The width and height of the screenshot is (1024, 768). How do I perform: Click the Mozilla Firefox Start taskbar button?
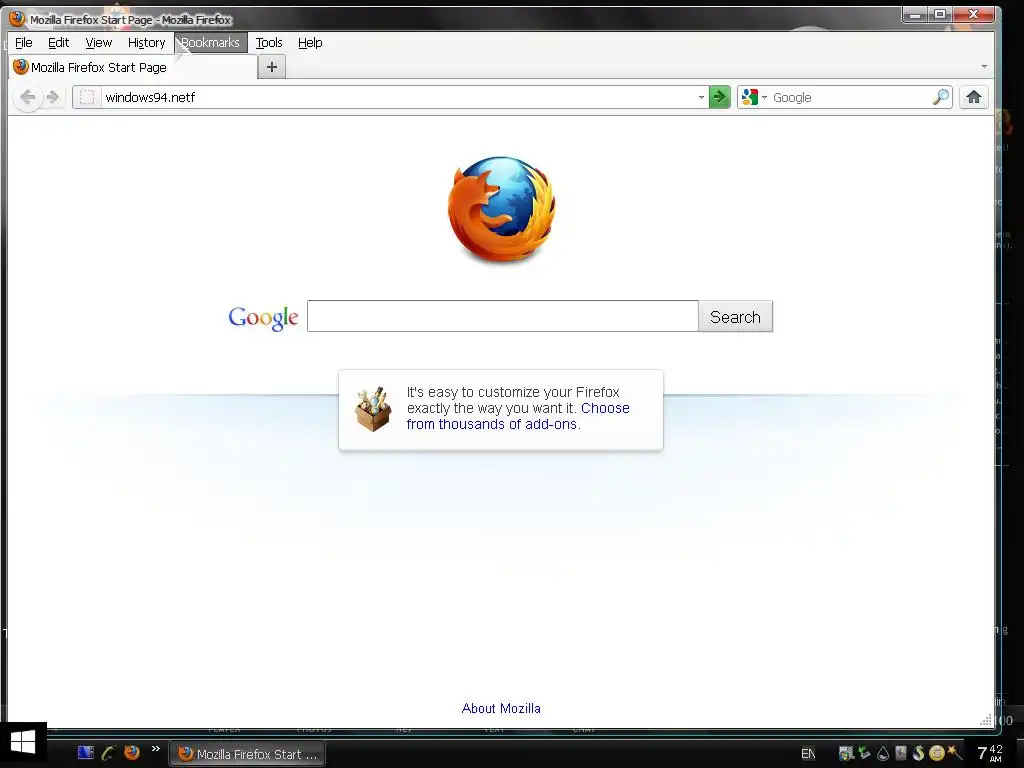click(x=248, y=754)
